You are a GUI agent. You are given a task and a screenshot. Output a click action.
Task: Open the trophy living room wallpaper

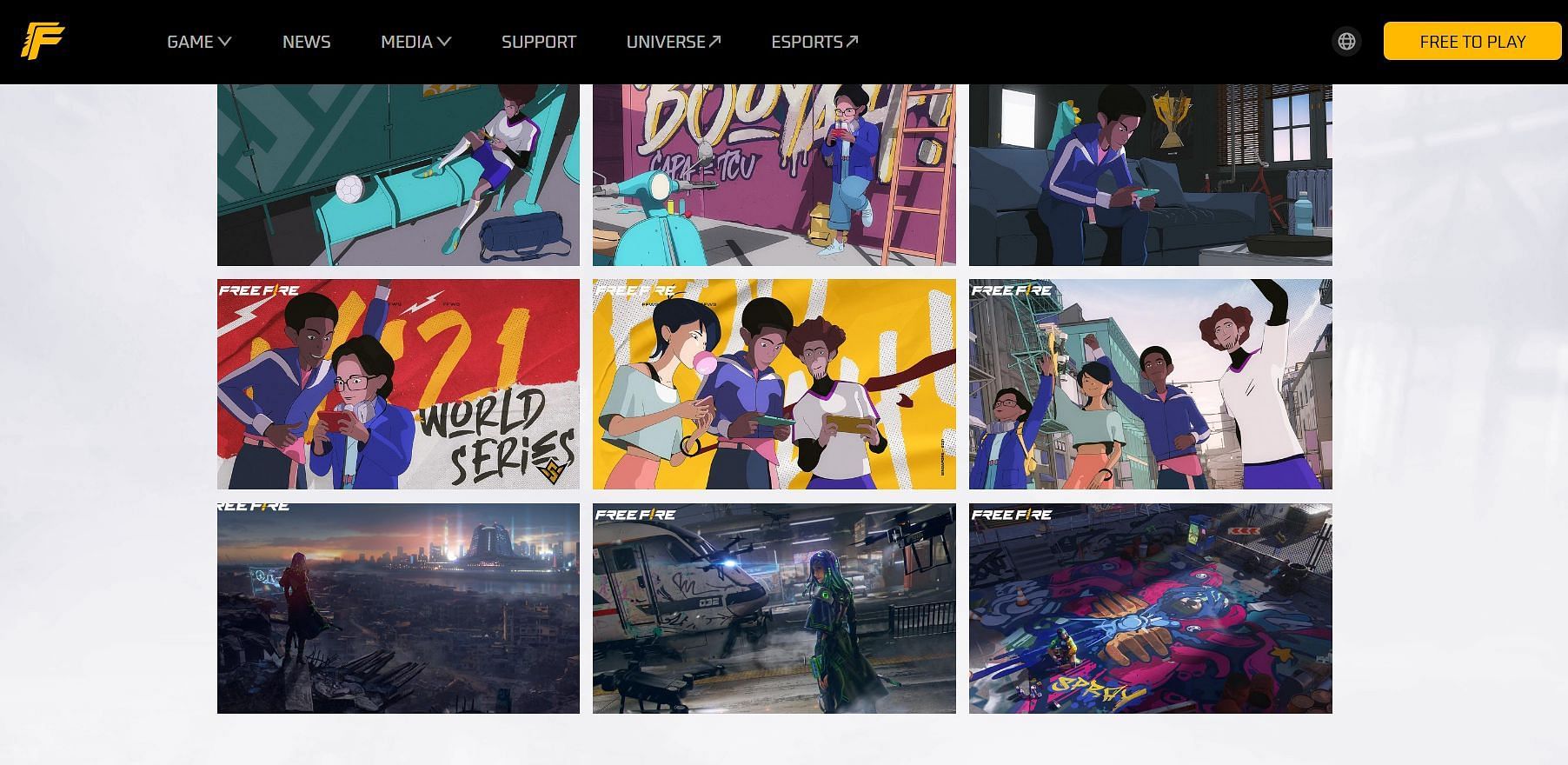(x=1150, y=175)
